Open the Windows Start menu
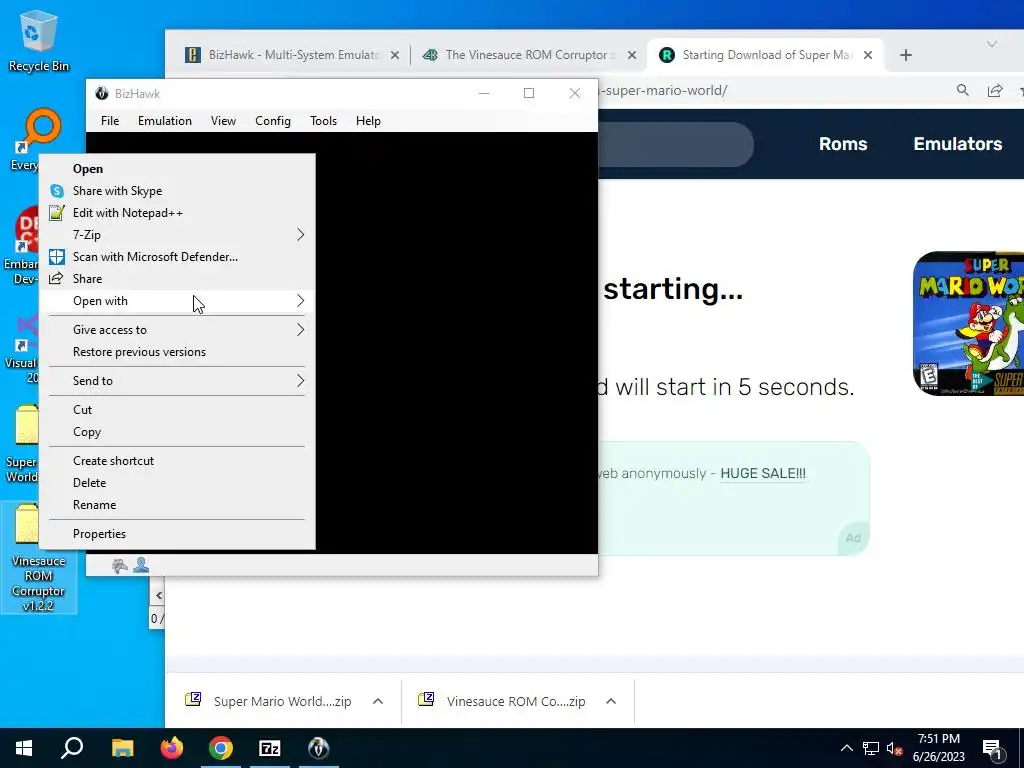Viewport: 1024px width, 768px height. click(x=24, y=748)
